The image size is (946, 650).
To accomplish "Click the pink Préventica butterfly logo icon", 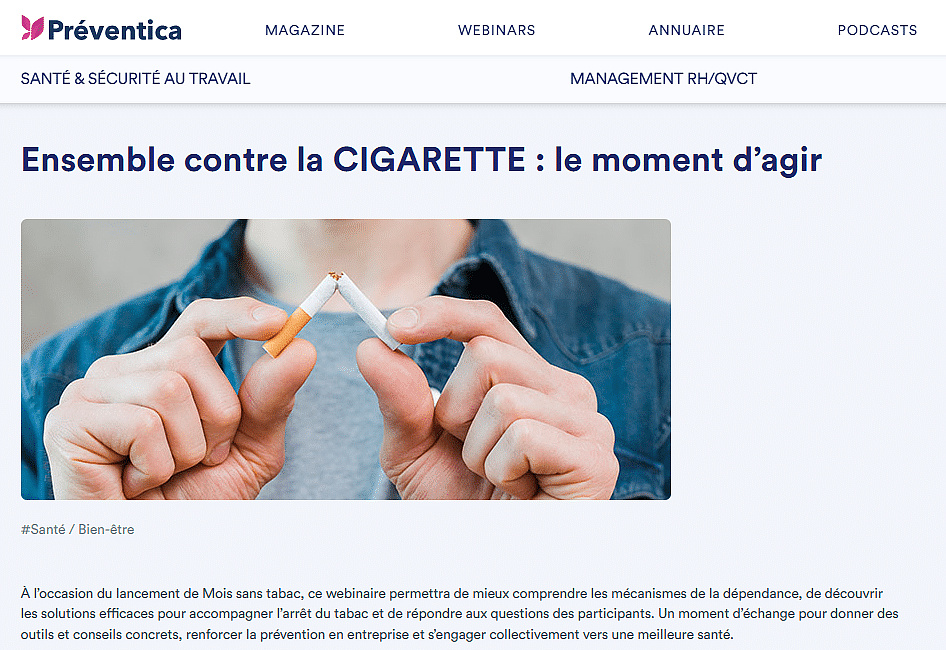I will 33,28.
